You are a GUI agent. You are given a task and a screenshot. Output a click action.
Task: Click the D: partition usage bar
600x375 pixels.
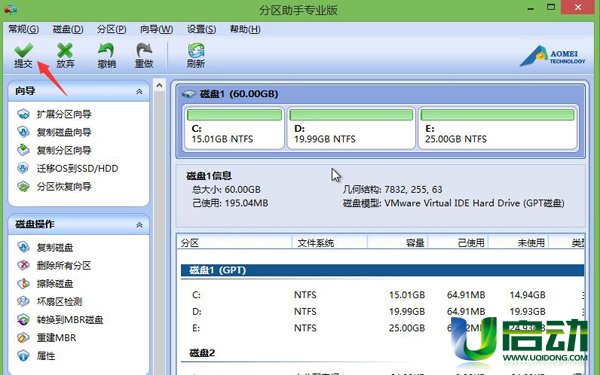(351, 114)
